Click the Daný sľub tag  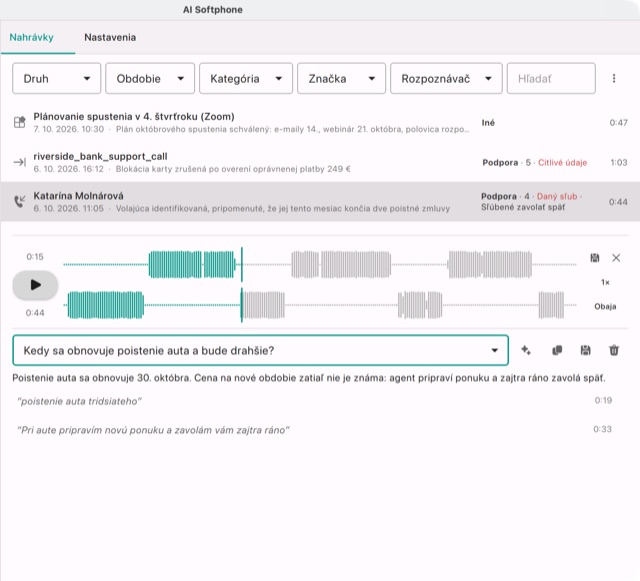[x=557, y=196]
